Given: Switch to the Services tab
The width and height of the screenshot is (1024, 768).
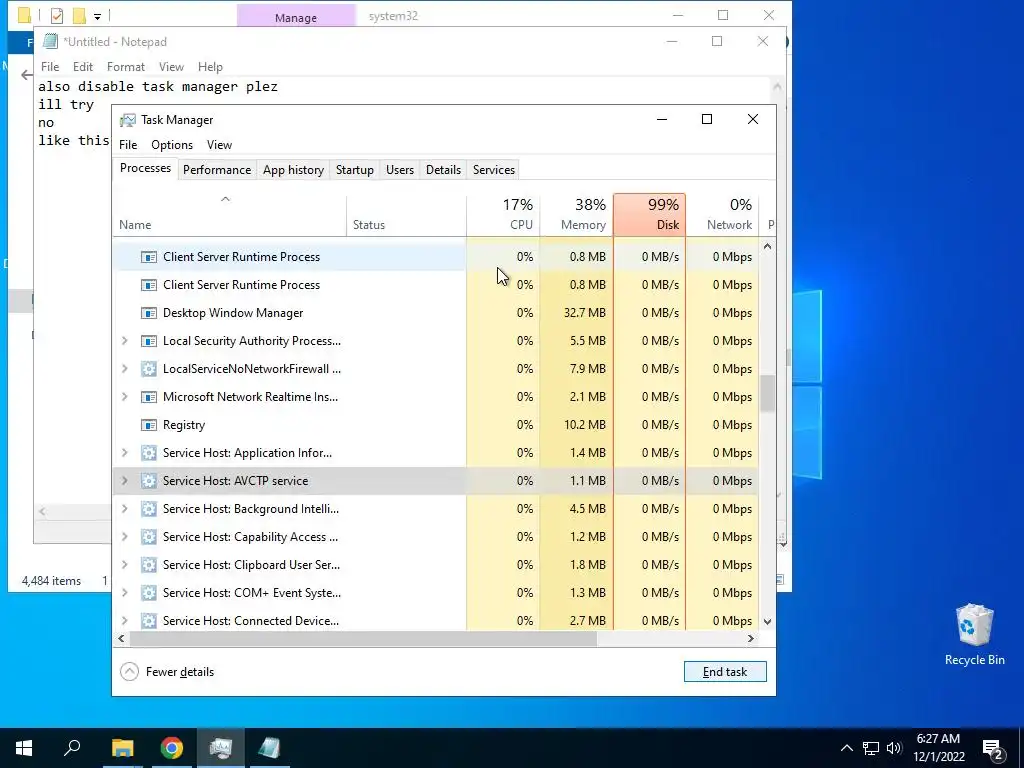Looking at the screenshot, I should 494,170.
